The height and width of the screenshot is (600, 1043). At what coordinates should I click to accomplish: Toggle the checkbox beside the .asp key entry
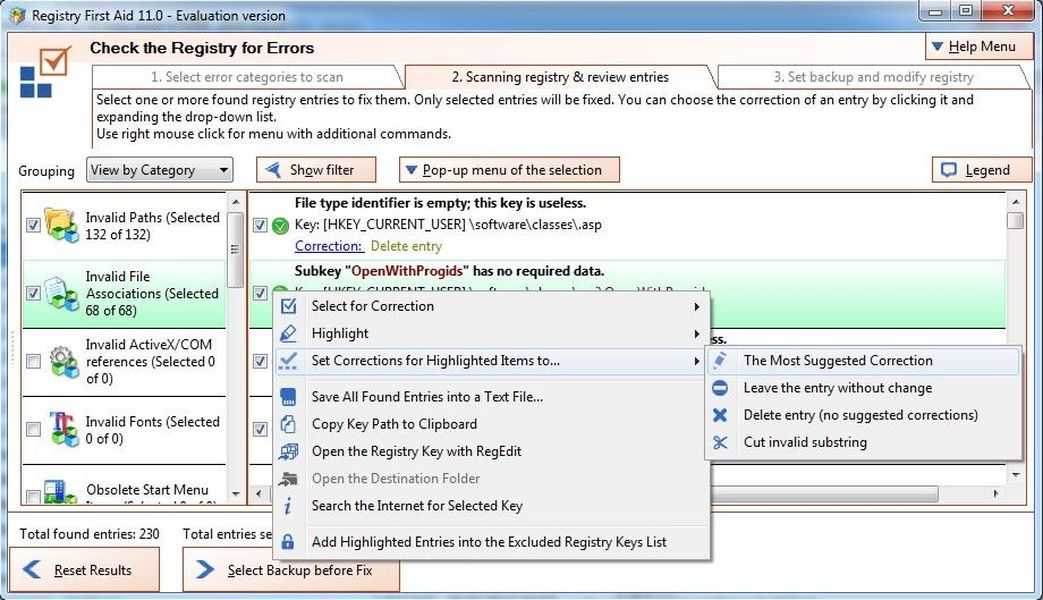(x=260, y=224)
